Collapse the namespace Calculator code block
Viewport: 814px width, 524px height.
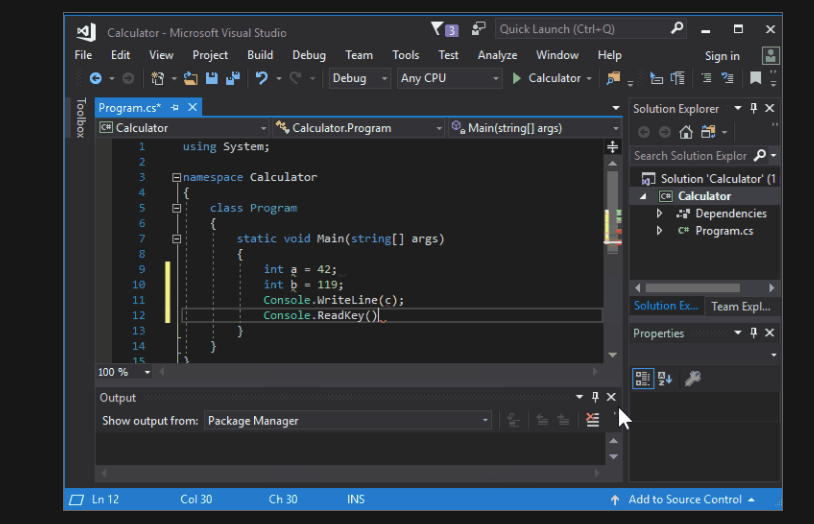click(x=177, y=178)
